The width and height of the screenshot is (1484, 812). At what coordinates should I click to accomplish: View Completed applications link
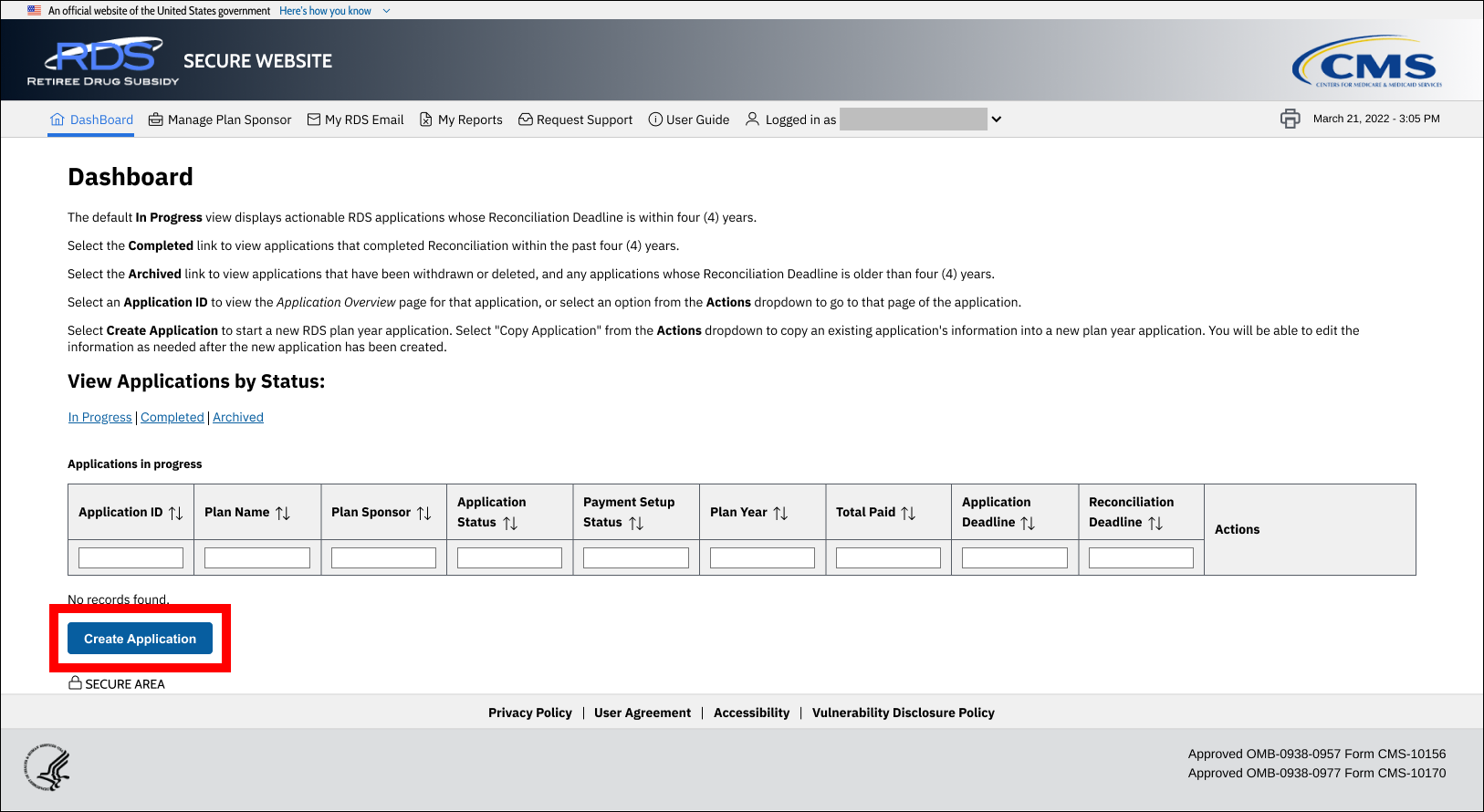point(172,417)
